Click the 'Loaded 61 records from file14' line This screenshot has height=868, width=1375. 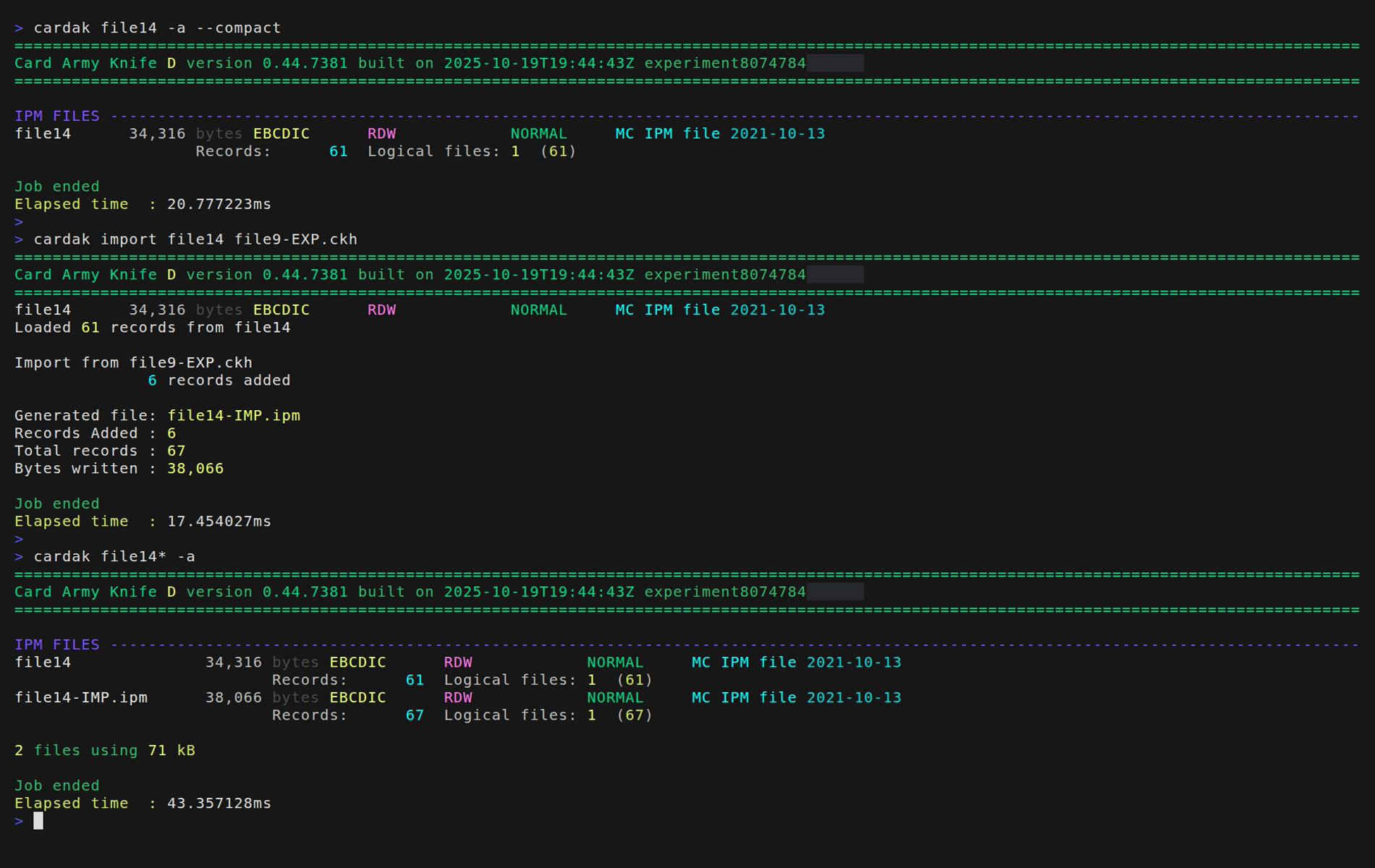(x=153, y=328)
